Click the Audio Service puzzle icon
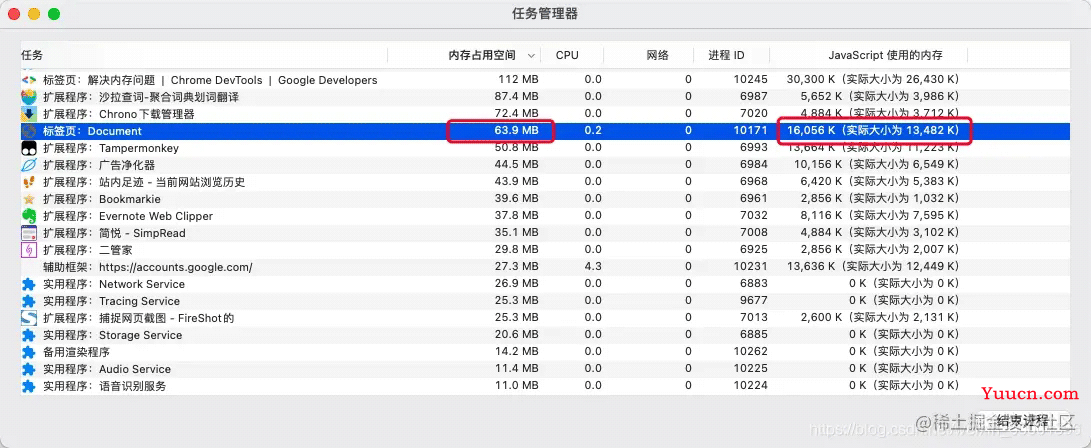 click(x=29, y=369)
